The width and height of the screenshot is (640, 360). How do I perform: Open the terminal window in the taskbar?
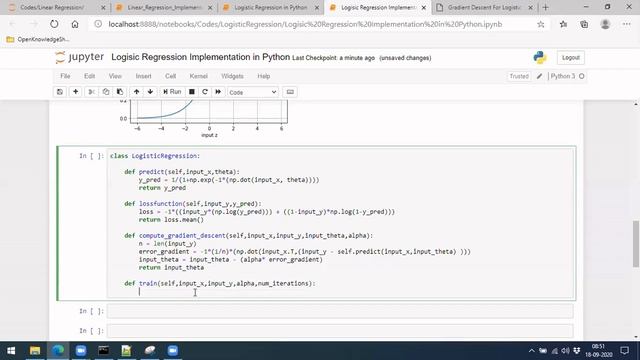104,351
